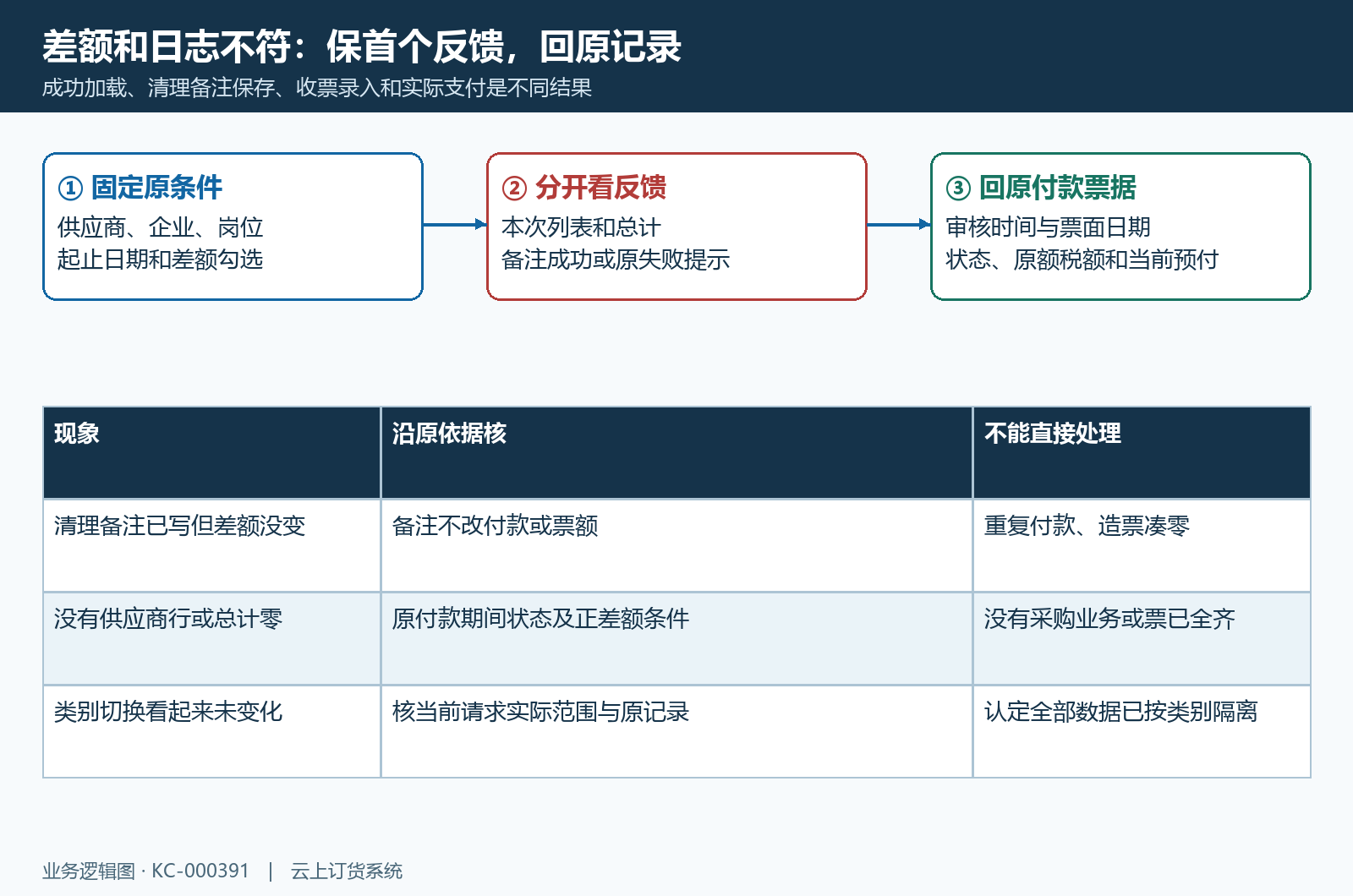This screenshot has width=1353, height=896.
Task: Select the cell 核当前请求实际范围与原记录
Action: [676, 731]
